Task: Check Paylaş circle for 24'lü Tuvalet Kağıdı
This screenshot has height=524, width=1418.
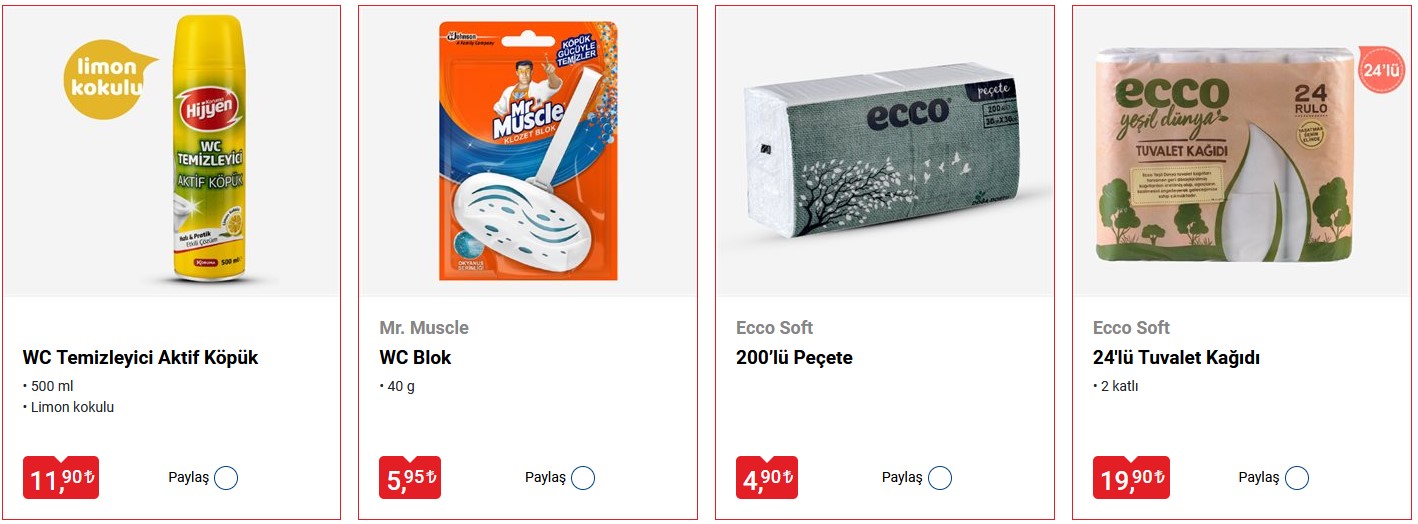Action: (x=1297, y=478)
